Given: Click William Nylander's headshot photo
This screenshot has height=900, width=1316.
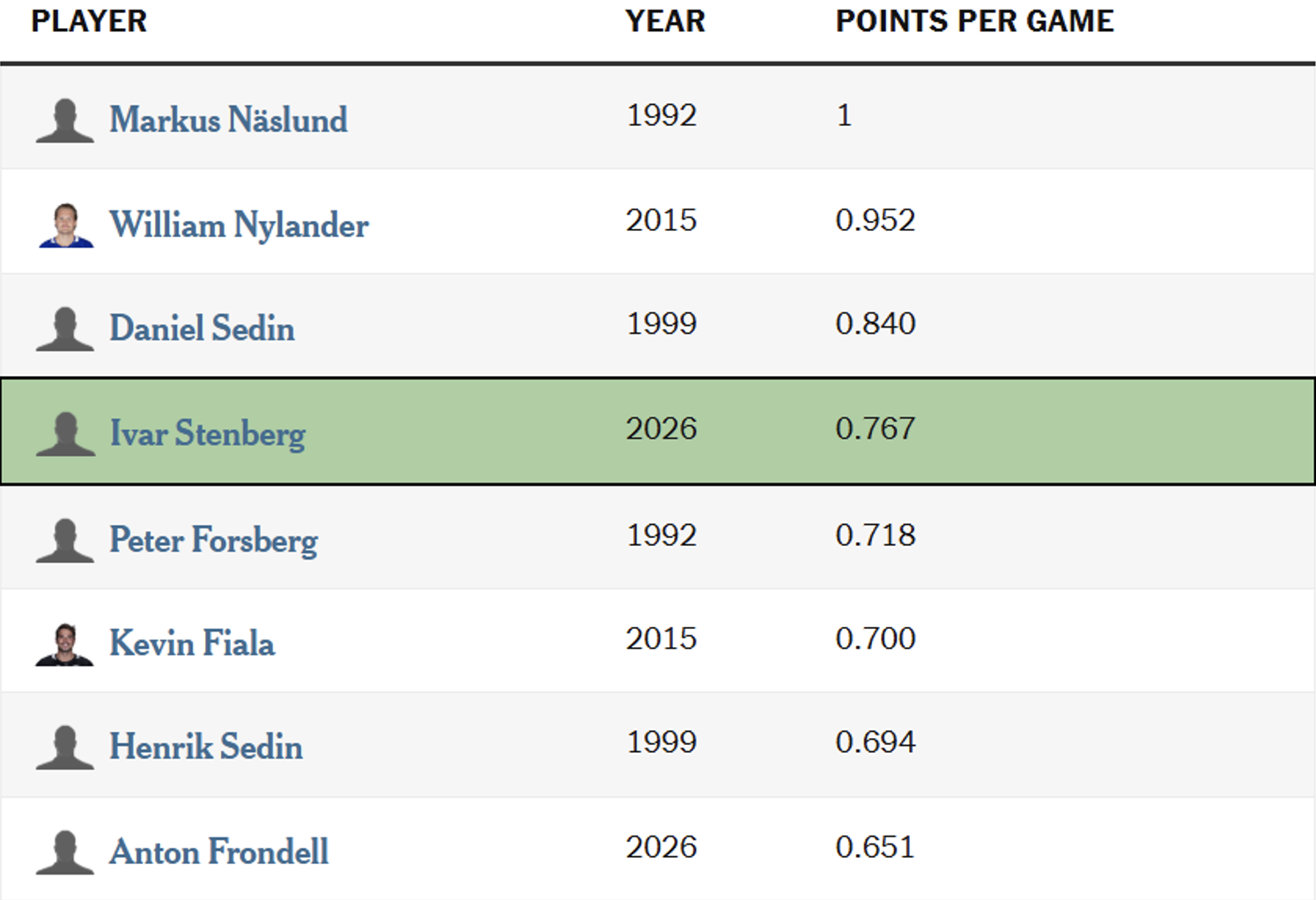Looking at the screenshot, I should click(x=65, y=225).
